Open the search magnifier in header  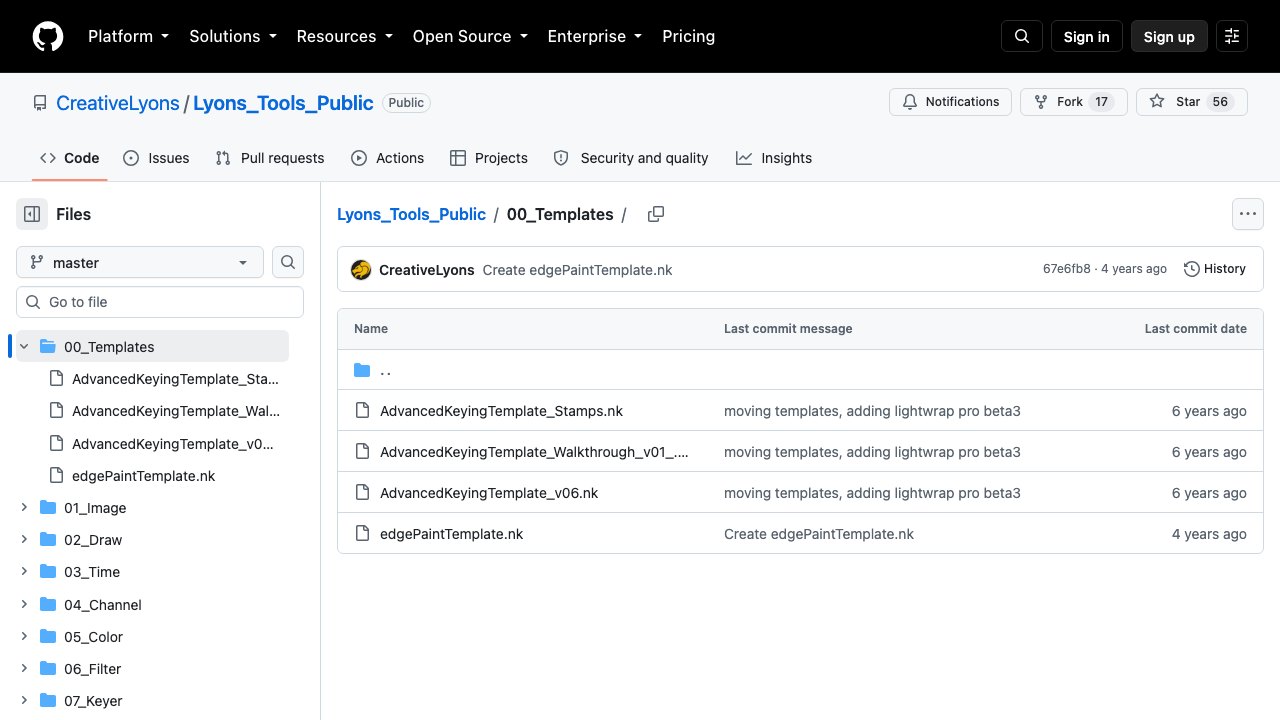pyautogui.click(x=1022, y=36)
